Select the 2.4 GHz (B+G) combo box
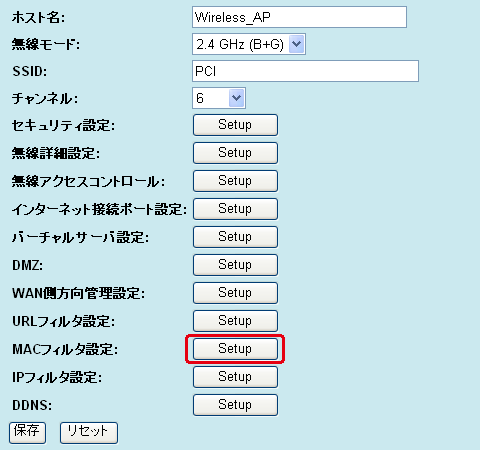This screenshot has width=480, height=450. 249,44
